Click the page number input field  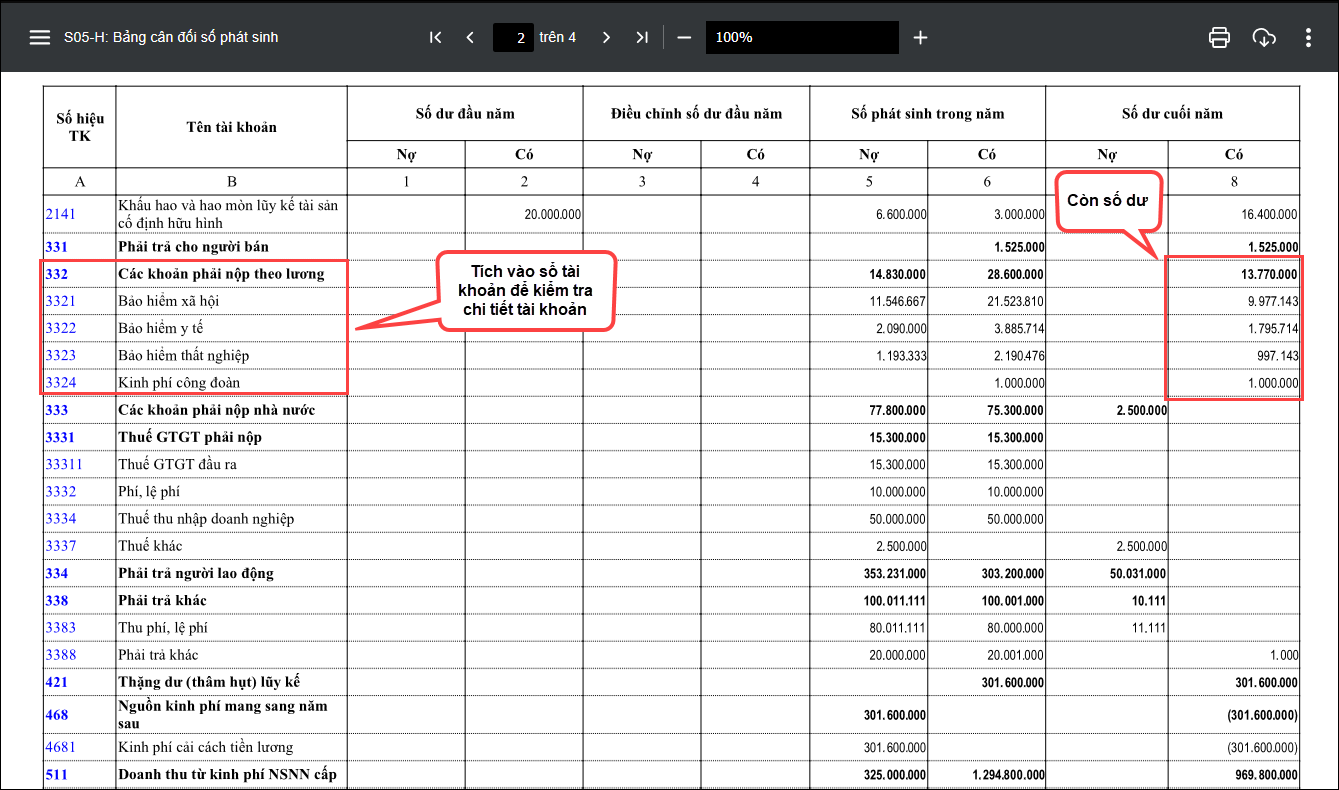pos(513,37)
